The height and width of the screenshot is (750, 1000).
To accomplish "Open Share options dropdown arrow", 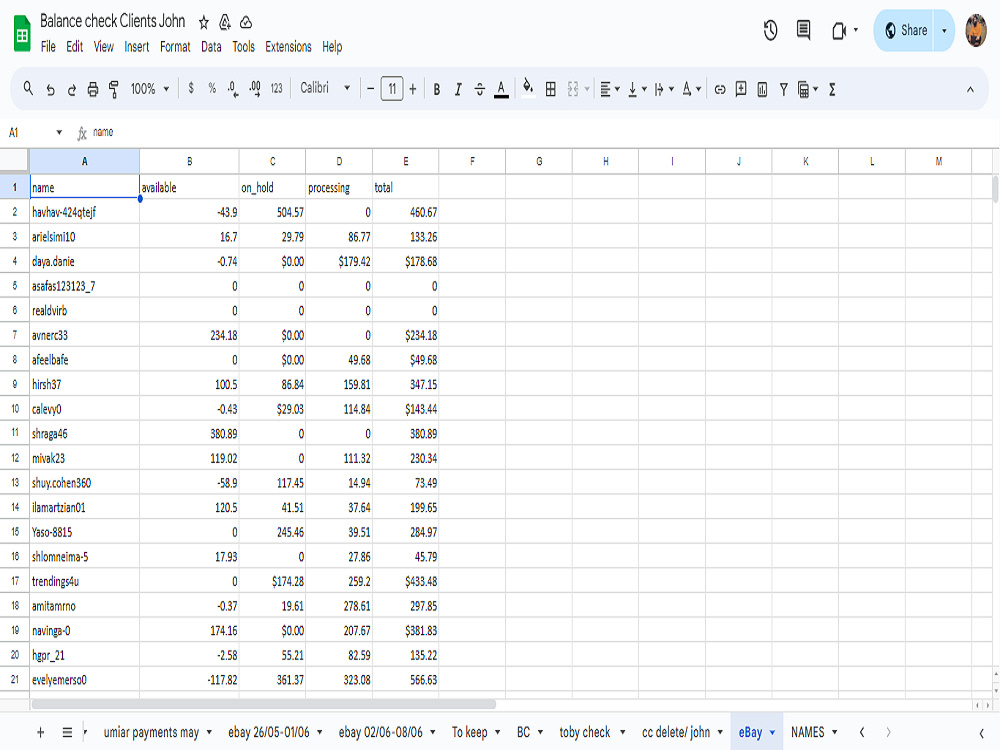I will click(x=944, y=30).
